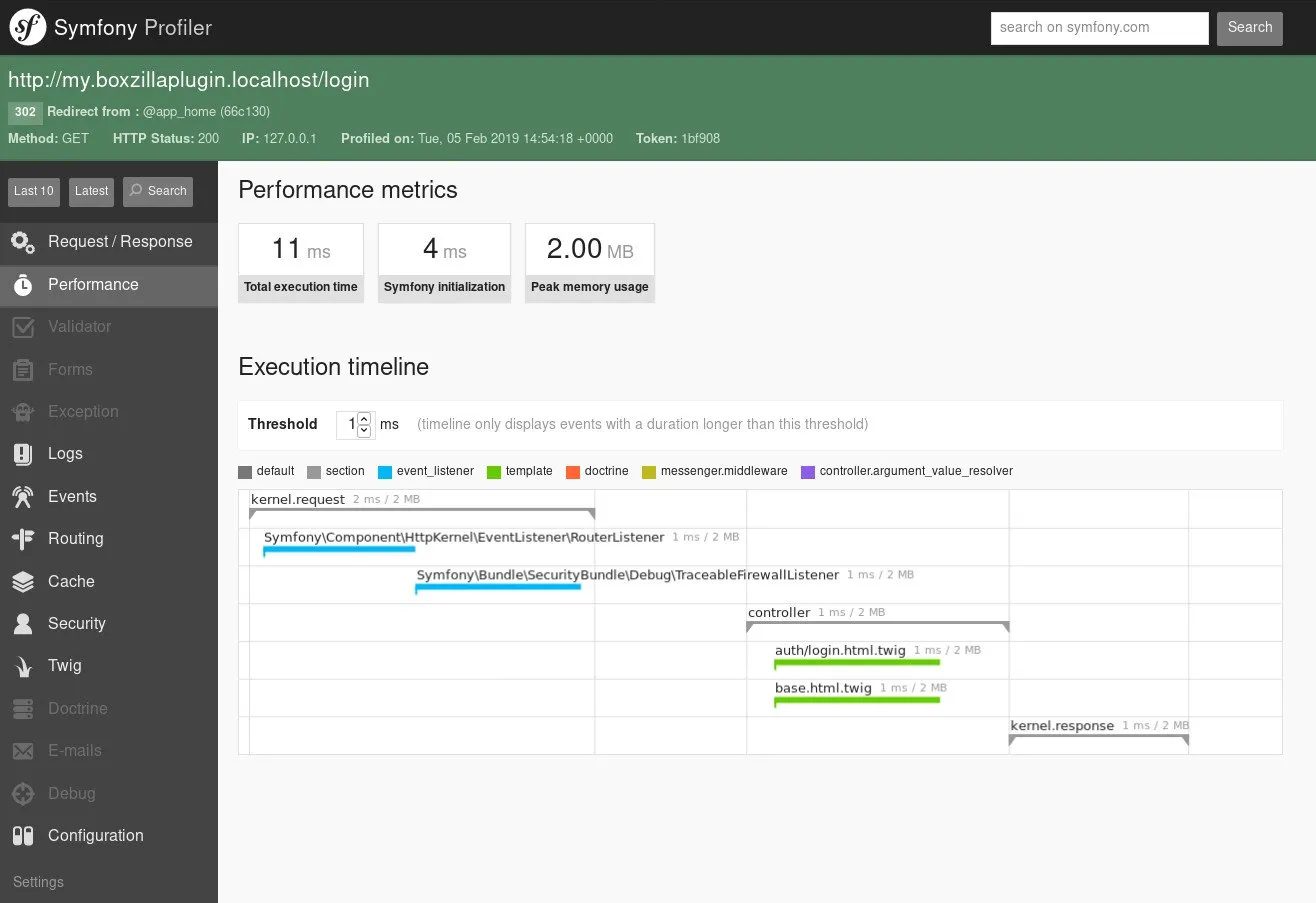This screenshot has height=903, width=1316.
Task: Open the Routing panel
Action: 76,538
